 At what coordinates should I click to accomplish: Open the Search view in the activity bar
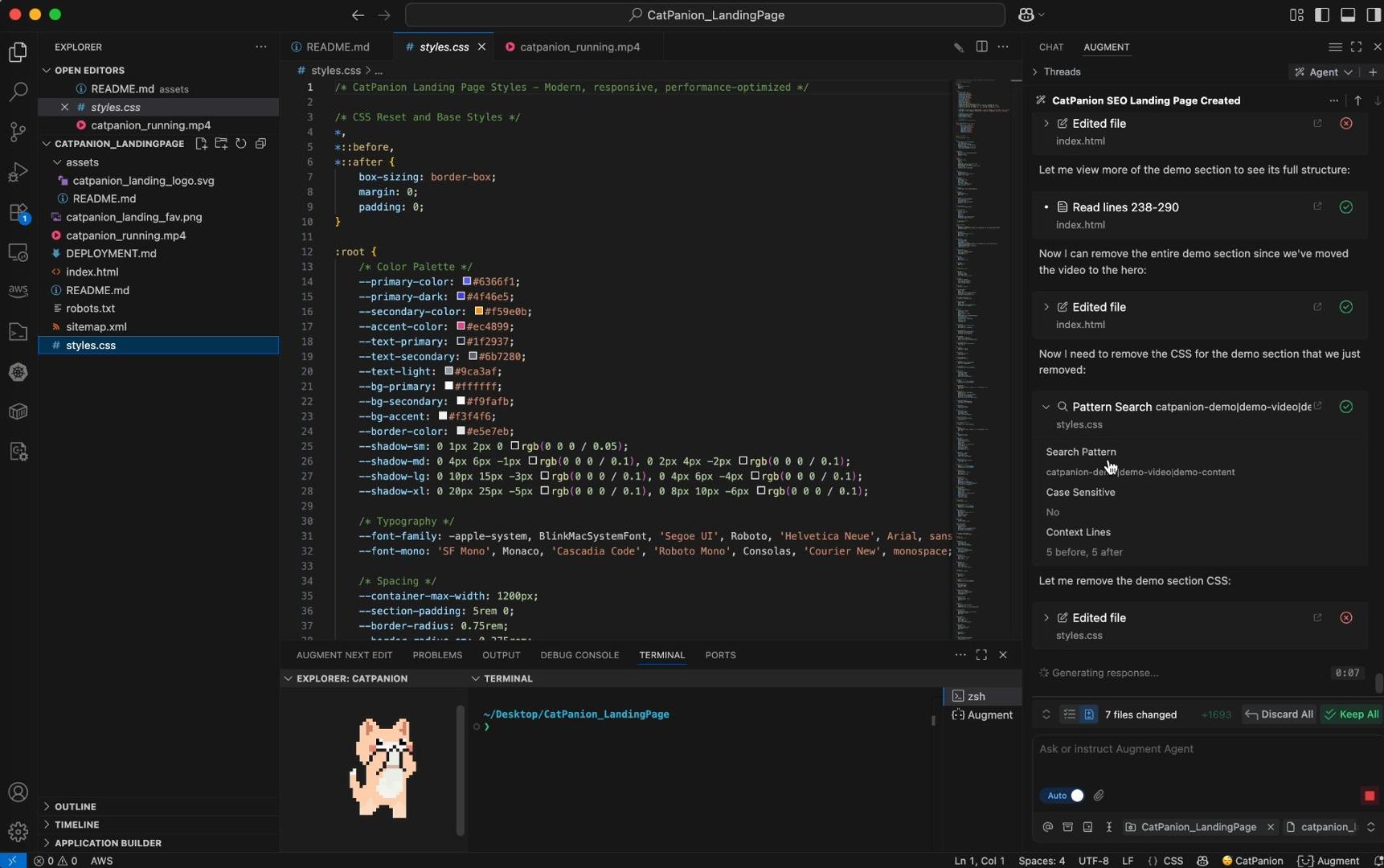pyautogui.click(x=18, y=92)
